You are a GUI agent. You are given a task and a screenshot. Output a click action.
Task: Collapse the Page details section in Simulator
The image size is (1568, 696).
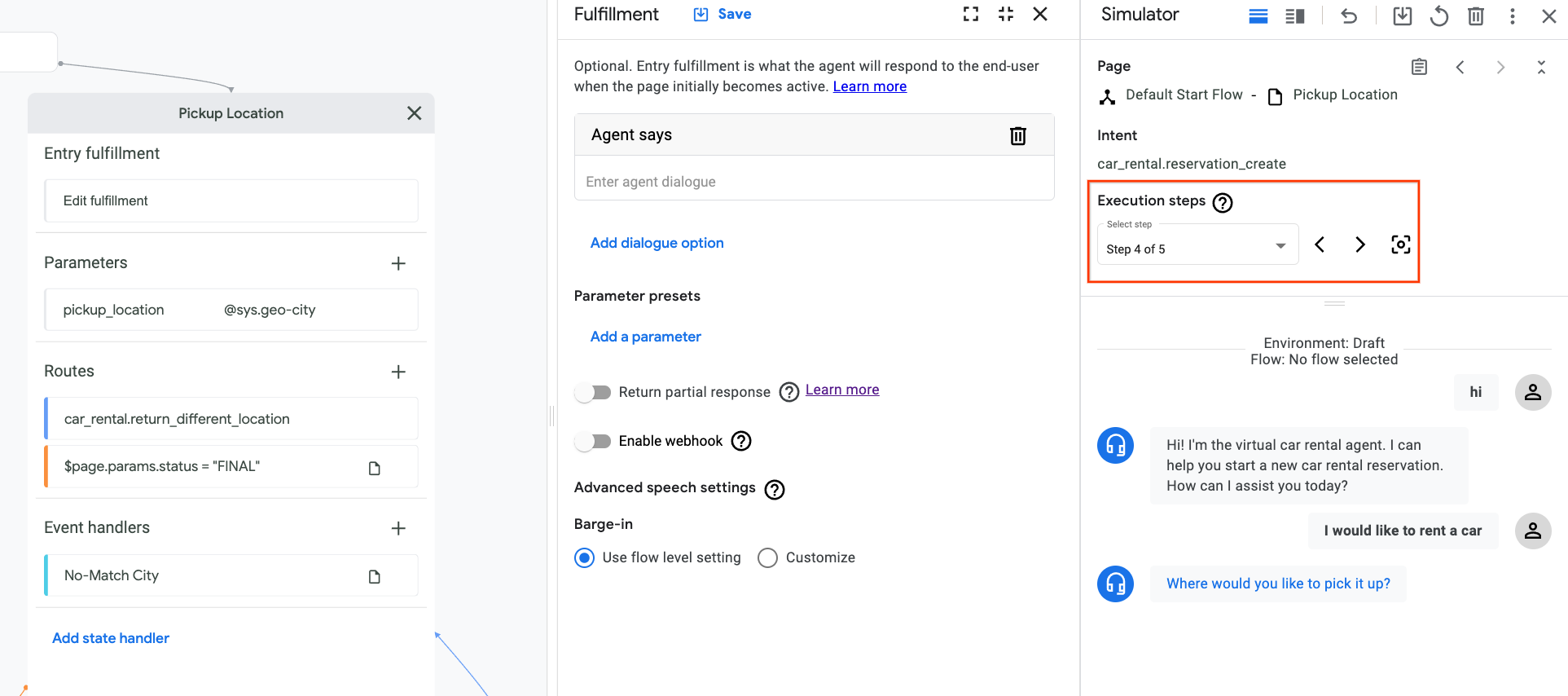(x=1540, y=67)
